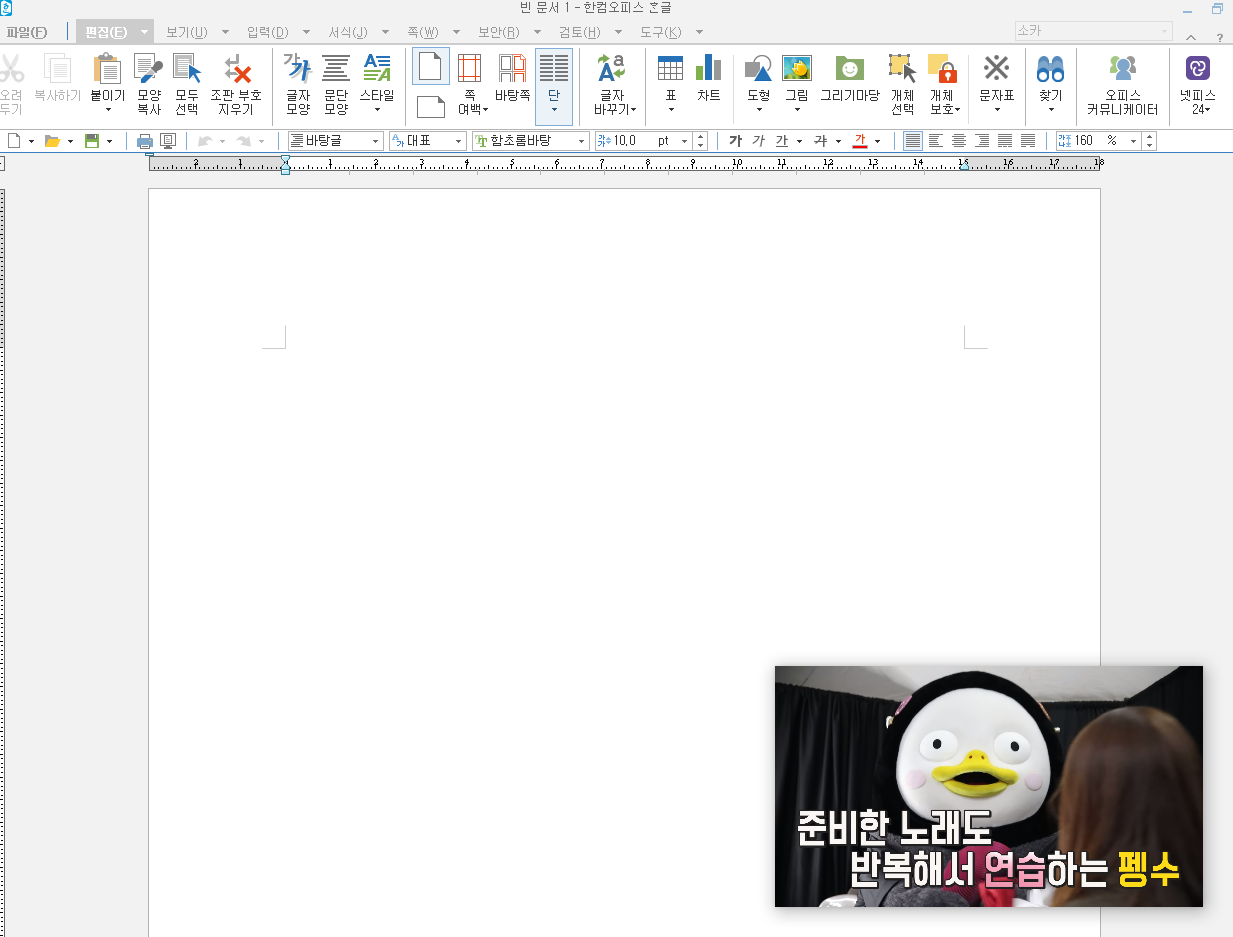
Task: Insert a chart with 차트 icon
Action: (708, 68)
